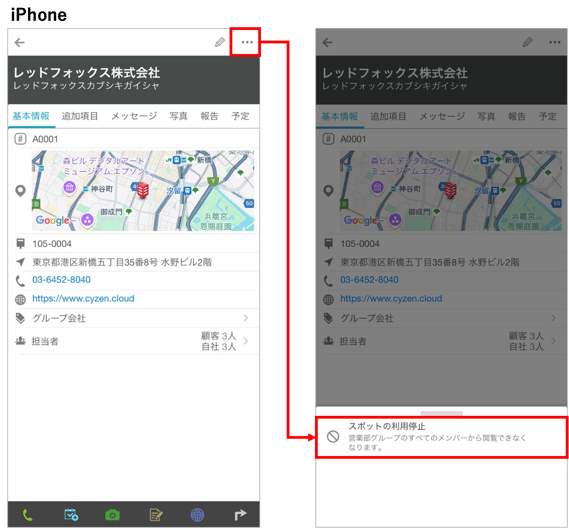Viewport: 569px width, 528px height.
Task: Switch to the メッセージ tab on left phone
Action: [x=134, y=116]
